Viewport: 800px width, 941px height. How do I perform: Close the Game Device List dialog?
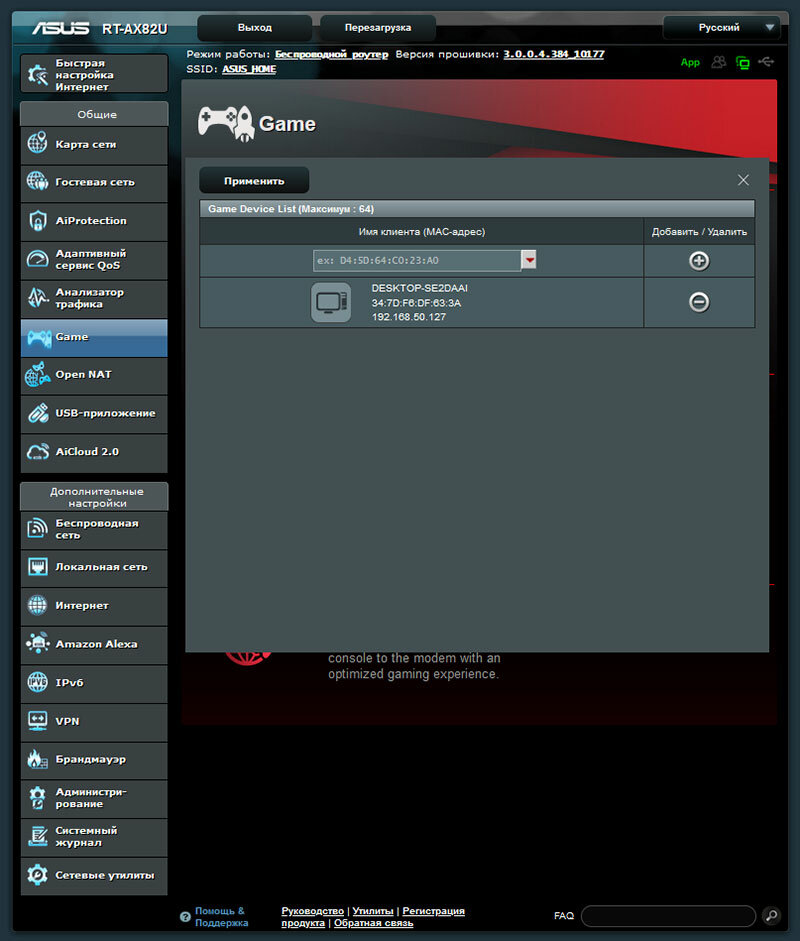(x=743, y=180)
